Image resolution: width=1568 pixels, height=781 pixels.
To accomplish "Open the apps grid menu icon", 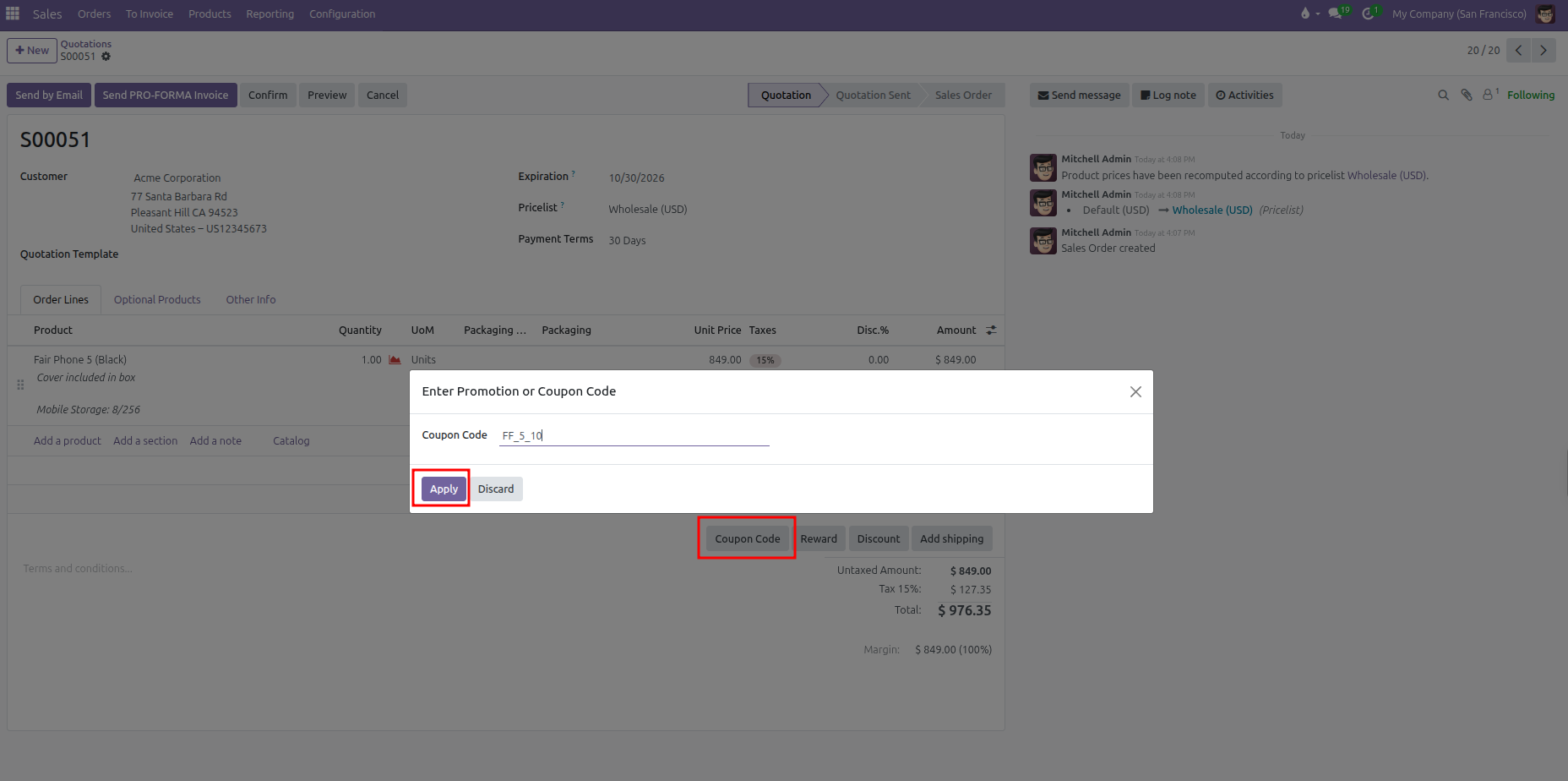I will point(13,14).
